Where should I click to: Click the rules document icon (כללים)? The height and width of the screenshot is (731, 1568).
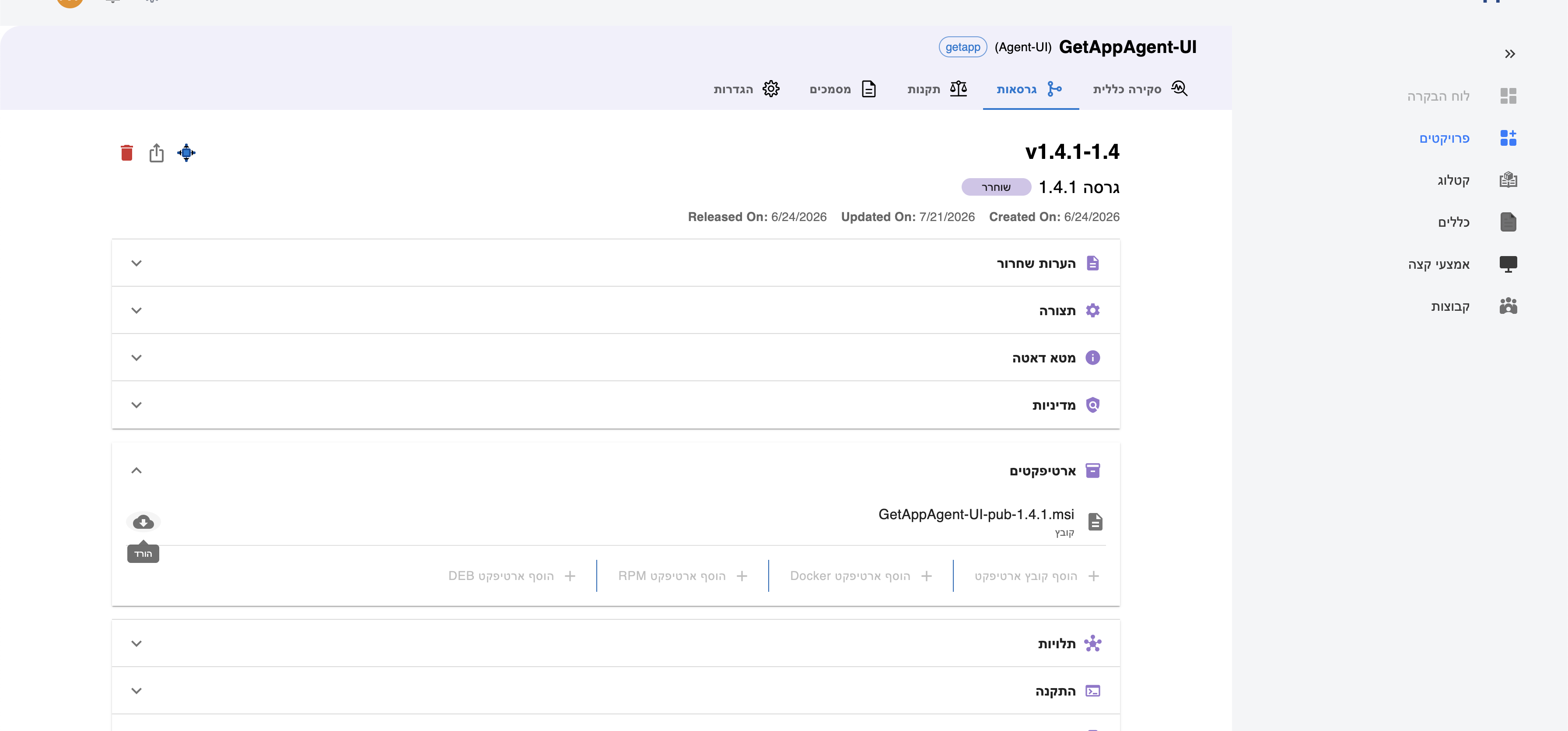click(1508, 222)
